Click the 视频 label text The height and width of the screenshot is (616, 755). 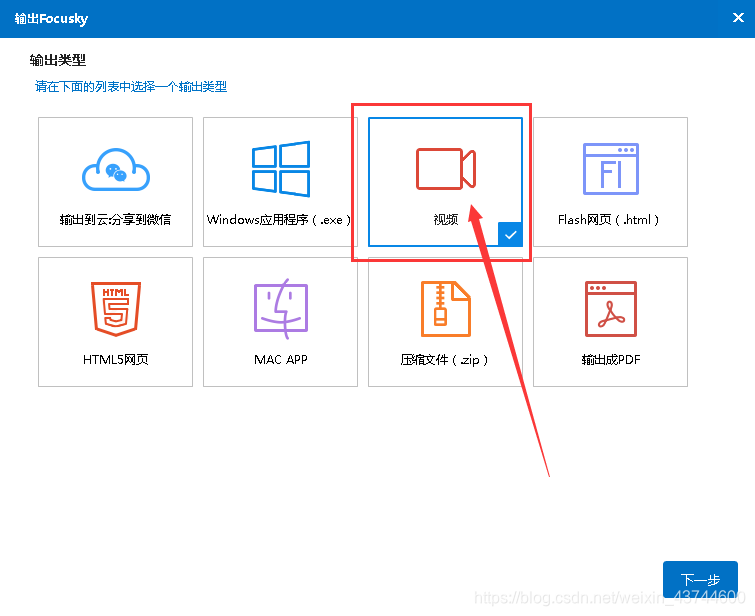point(445,220)
